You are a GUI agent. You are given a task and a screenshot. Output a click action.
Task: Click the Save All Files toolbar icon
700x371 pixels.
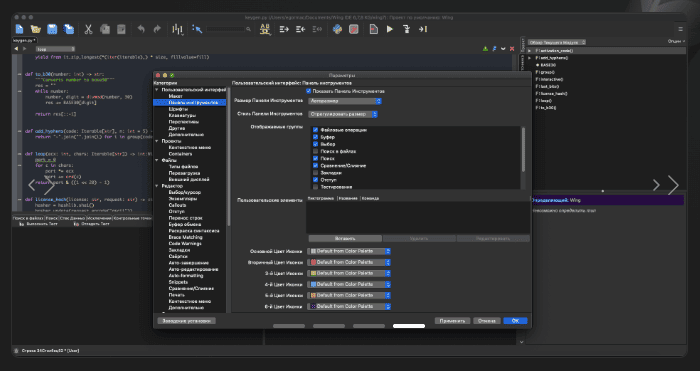[69, 29]
